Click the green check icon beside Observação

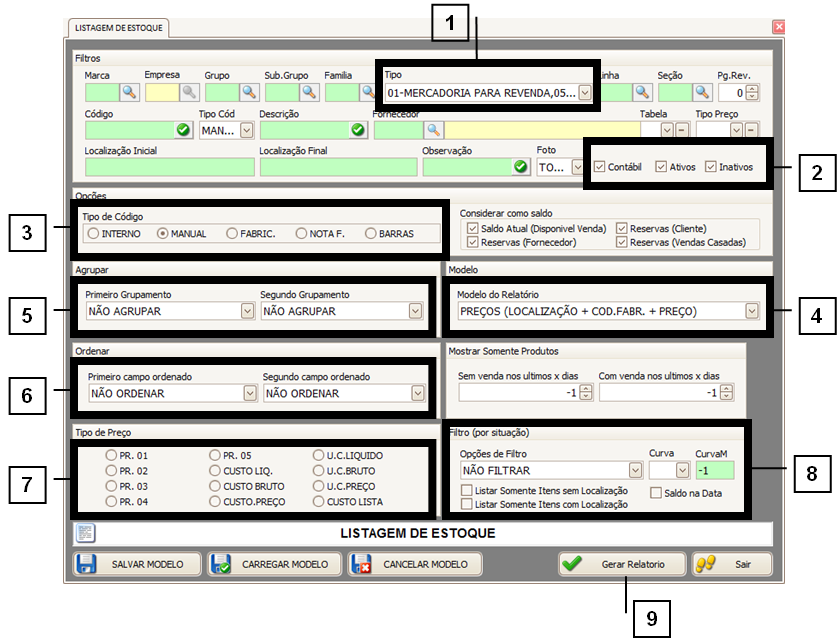(x=520, y=167)
